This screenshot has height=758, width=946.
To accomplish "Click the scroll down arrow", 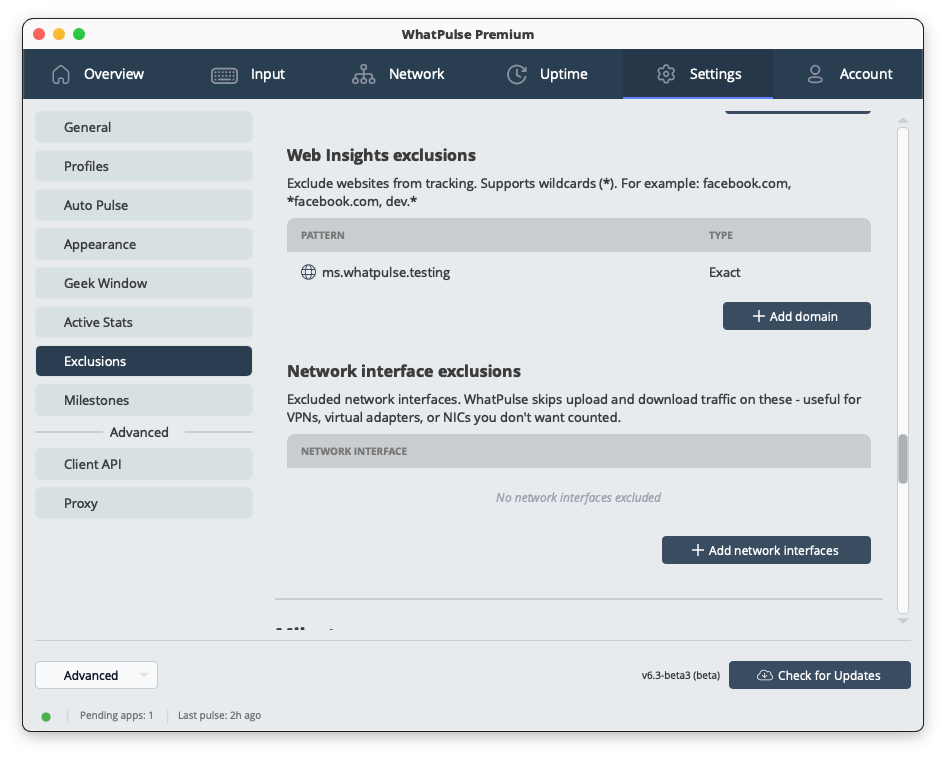I will pos(903,620).
